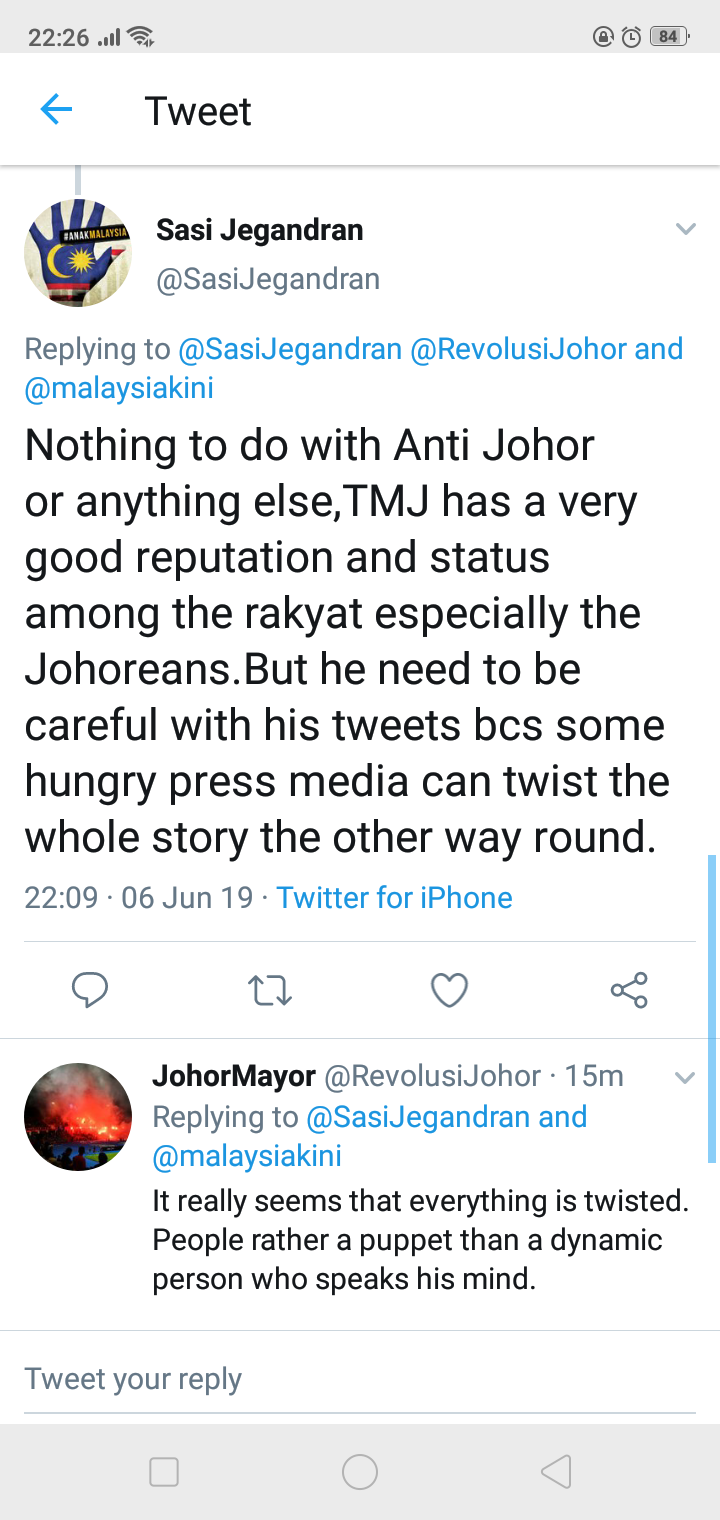The height and width of the screenshot is (1520, 720).
Task: Tap the Twitter for iPhone source link
Action: tap(394, 897)
